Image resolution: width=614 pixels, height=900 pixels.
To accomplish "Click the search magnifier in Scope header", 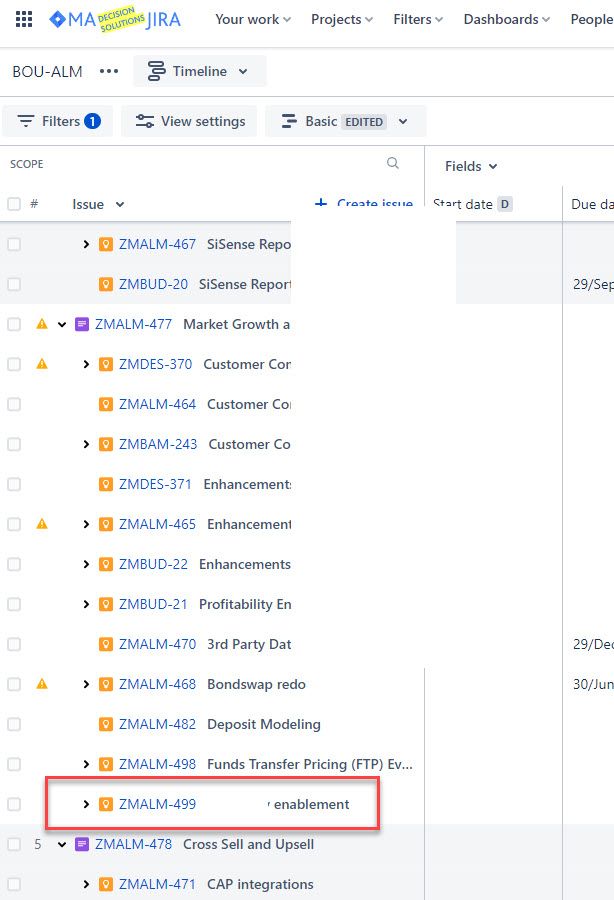I will (x=393, y=163).
